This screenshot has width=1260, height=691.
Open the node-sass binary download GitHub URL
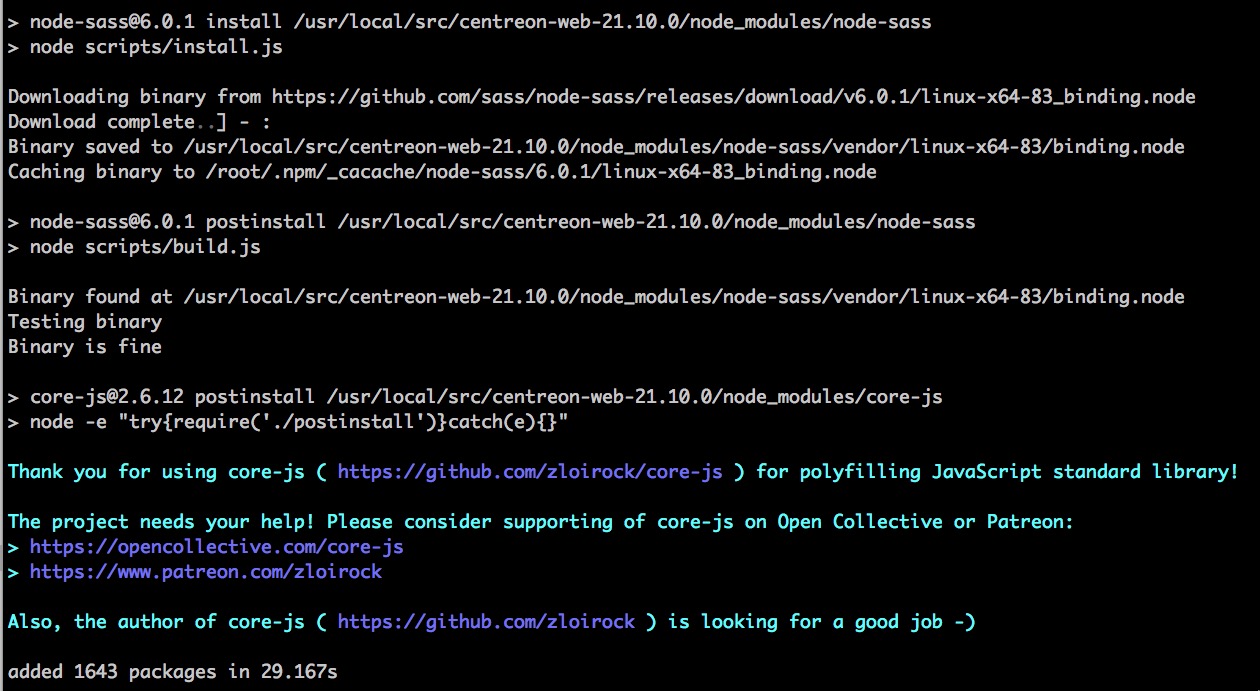(733, 97)
